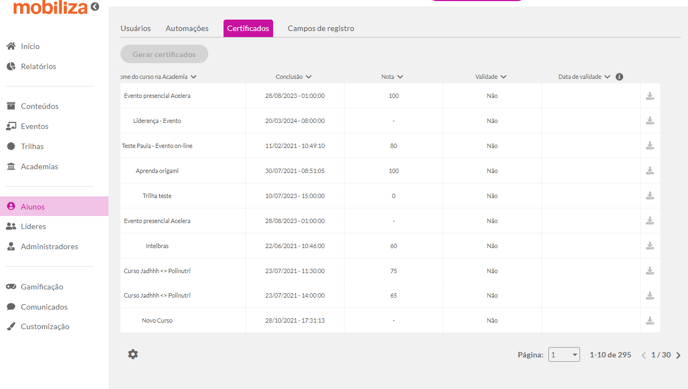Collapse the sidebar using the arrow beside the mobiliza logo
Screen dimensions: 688x389
point(95,7)
